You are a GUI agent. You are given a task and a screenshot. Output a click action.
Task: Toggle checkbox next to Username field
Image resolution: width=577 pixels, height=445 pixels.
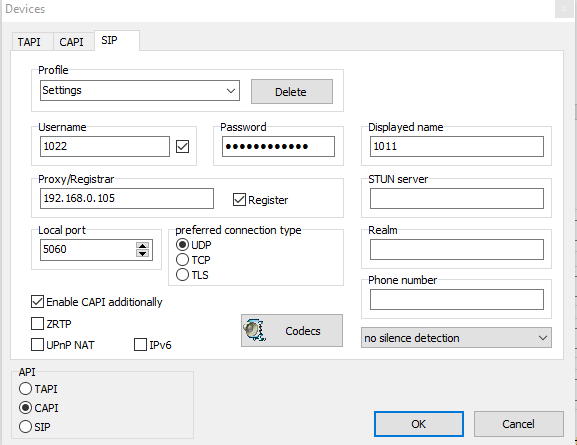coord(183,146)
